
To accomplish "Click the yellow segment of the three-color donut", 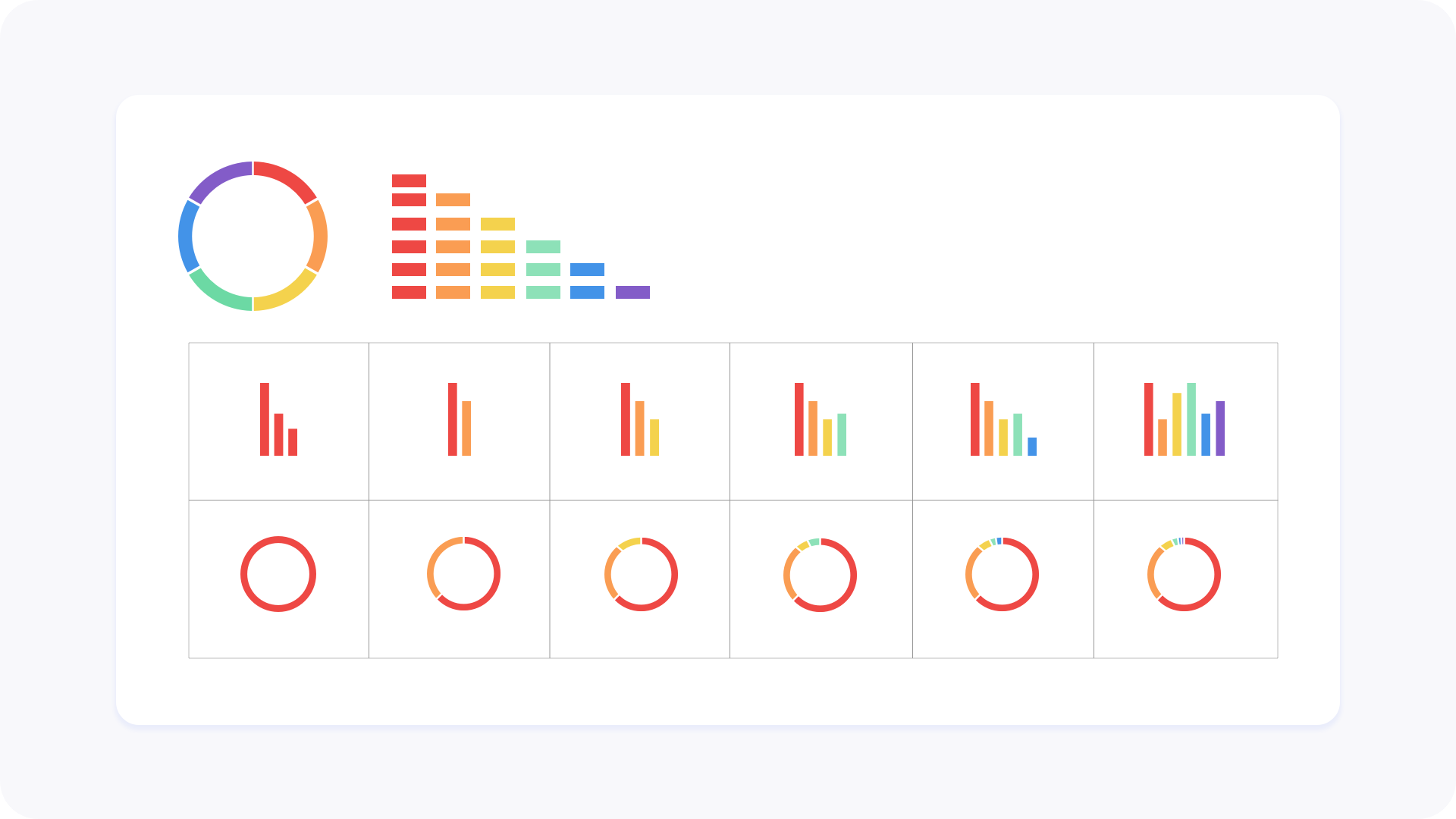I will [x=629, y=542].
